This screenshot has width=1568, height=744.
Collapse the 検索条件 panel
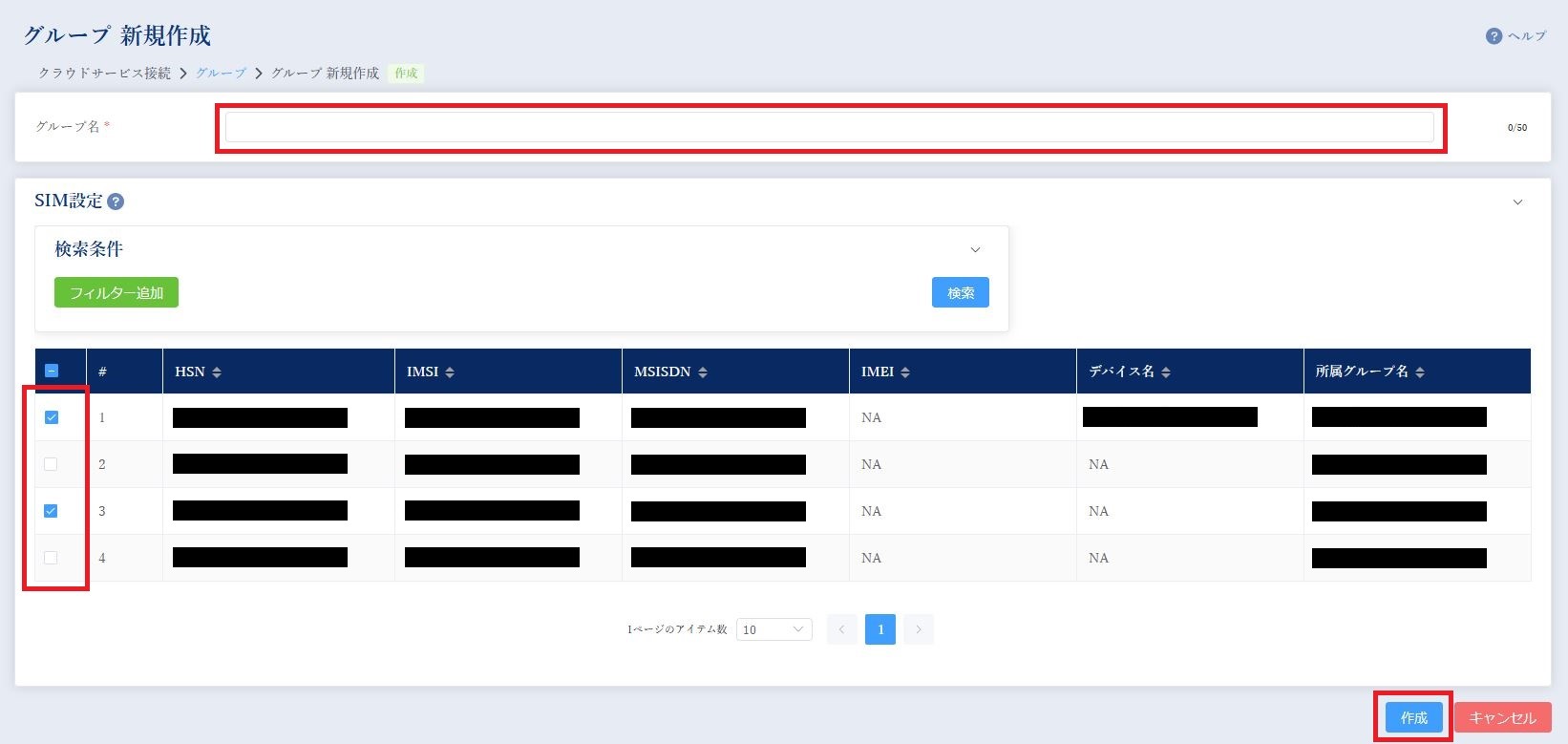[x=975, y=250]
